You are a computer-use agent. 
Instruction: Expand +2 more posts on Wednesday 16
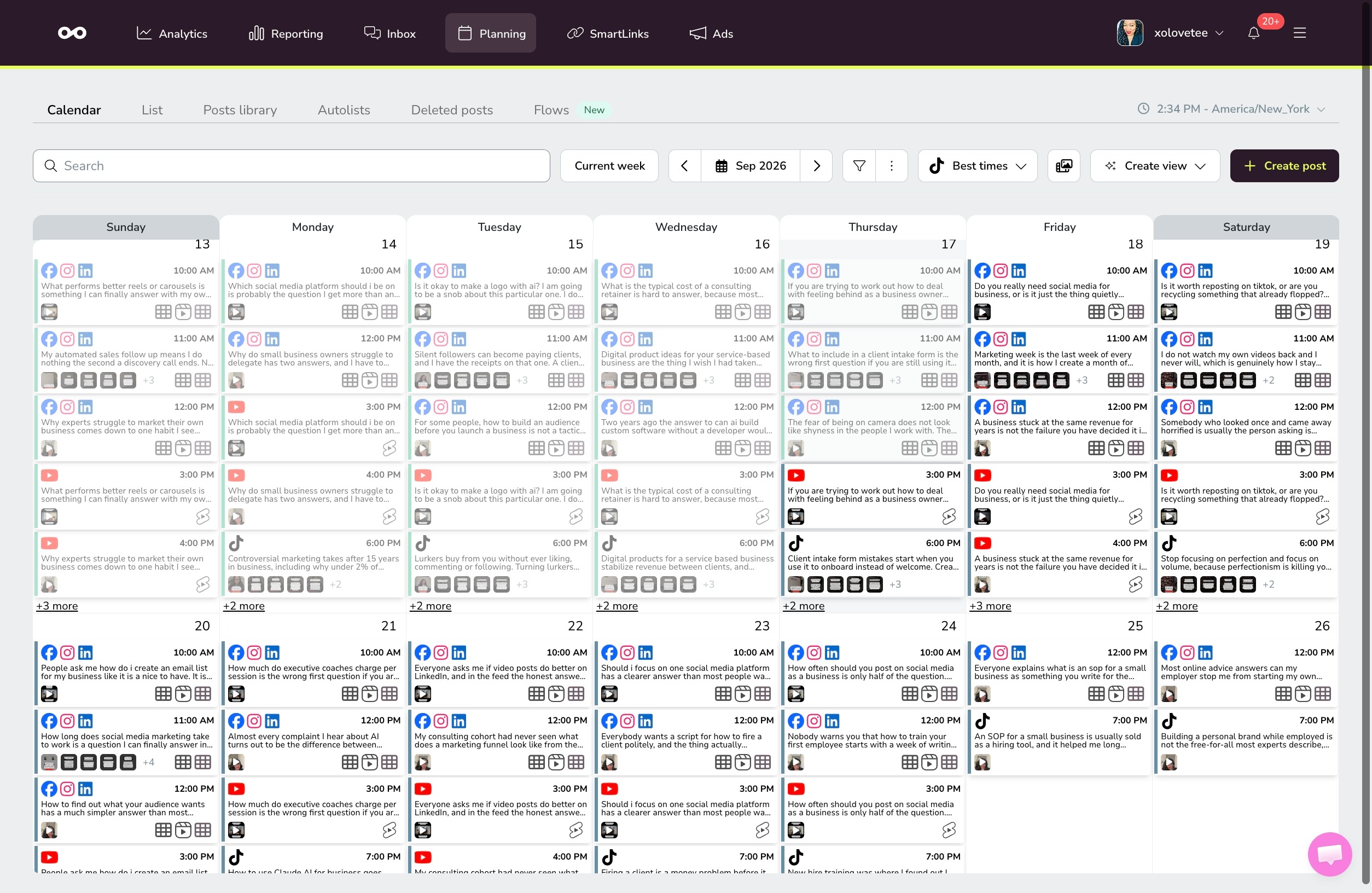click(617, 606)
